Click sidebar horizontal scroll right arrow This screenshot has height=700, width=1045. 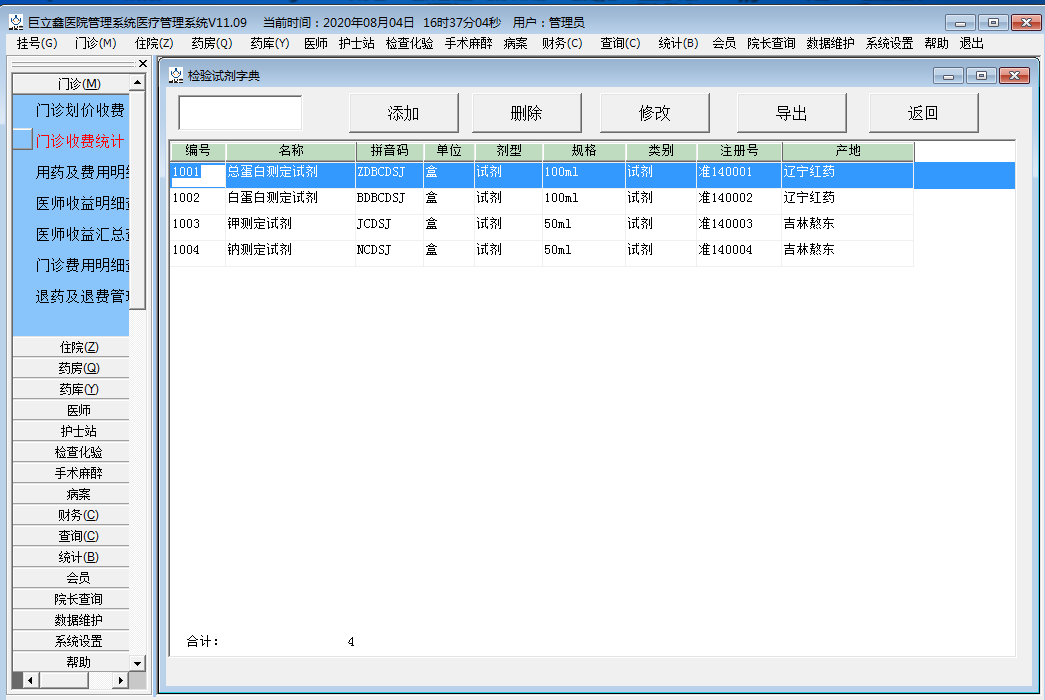tap(121, 680)
